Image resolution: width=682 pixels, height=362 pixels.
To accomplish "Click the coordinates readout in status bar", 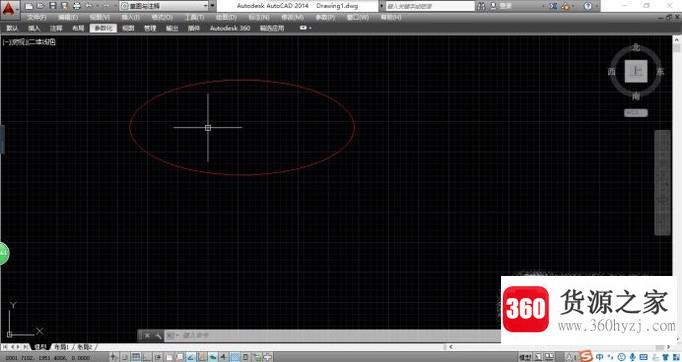I will pos(47,358).
